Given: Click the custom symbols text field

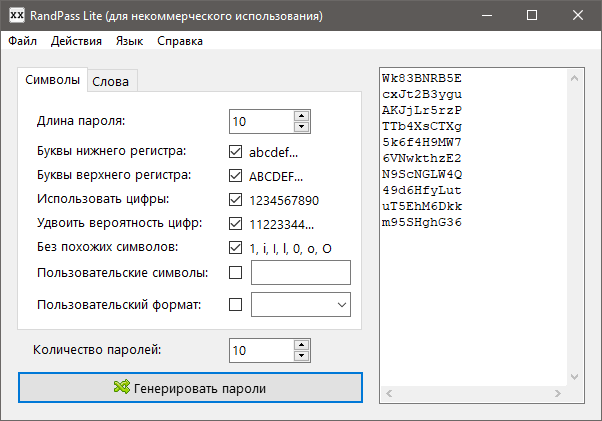Looking at the screenshot, I should point(301,272).
